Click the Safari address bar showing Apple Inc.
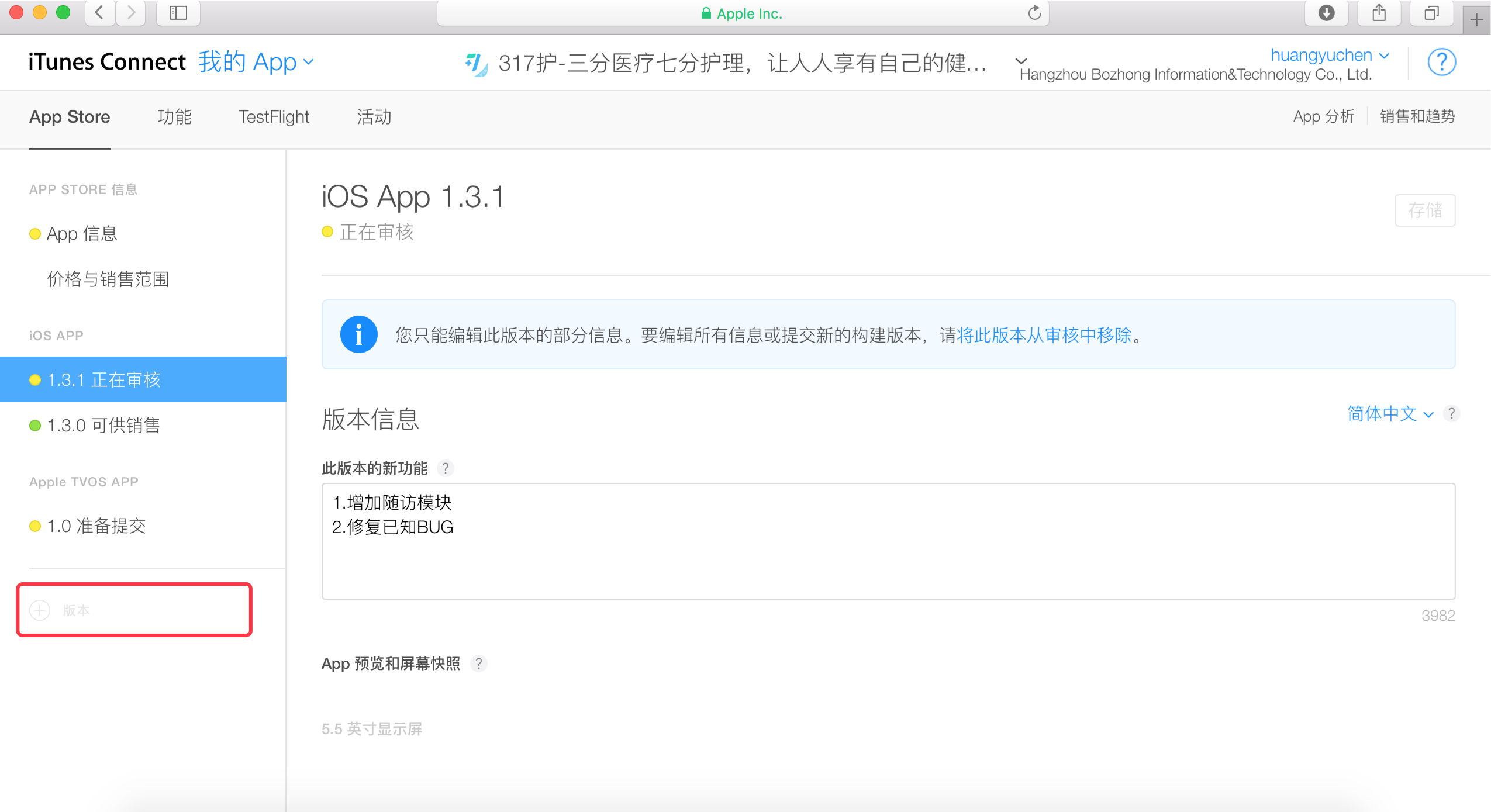Image resolution: width=1491 pixels, height=812 pixels. pyautogui.click(x=743, y=13)
